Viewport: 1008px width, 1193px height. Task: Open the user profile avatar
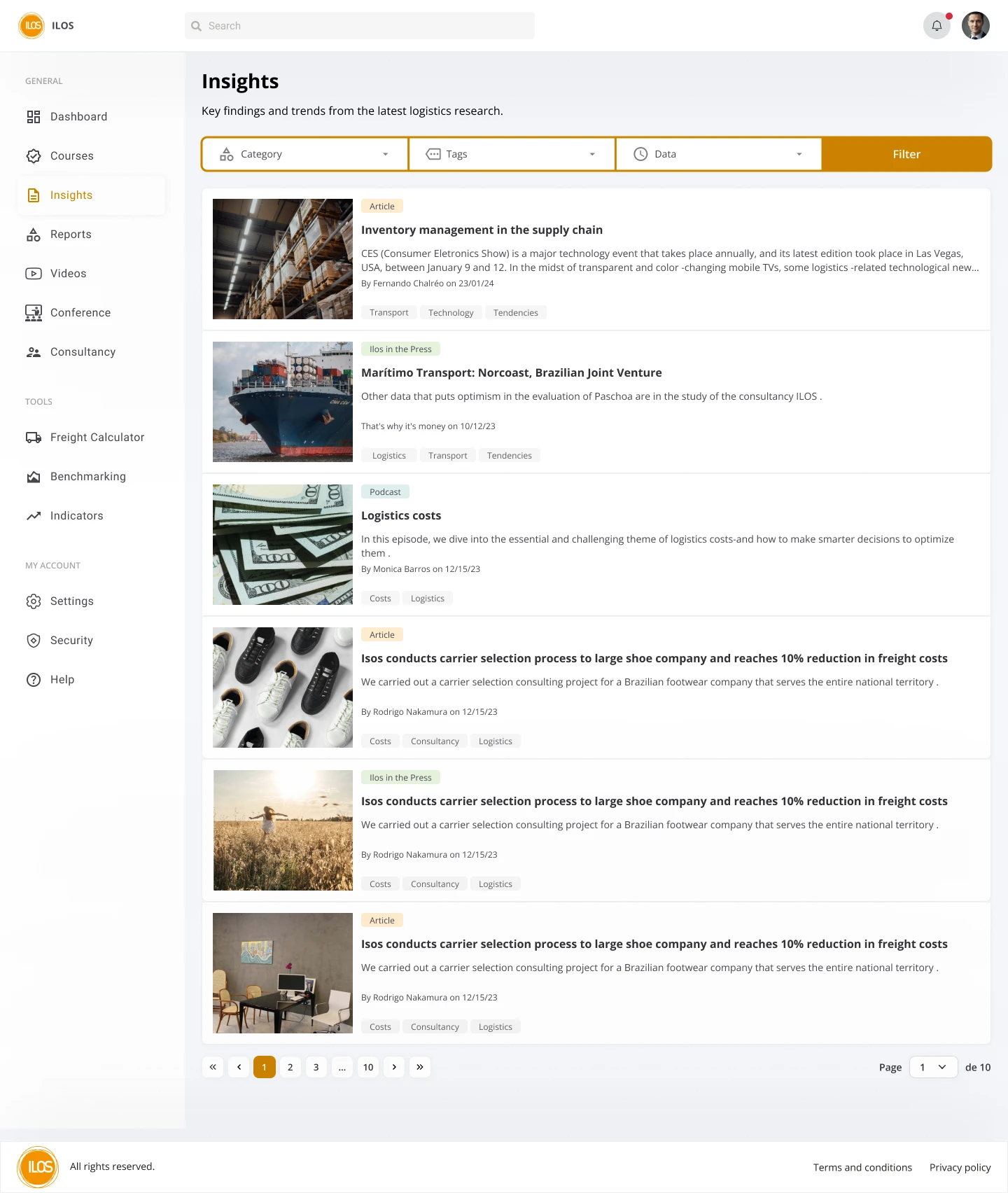[976, 26]
